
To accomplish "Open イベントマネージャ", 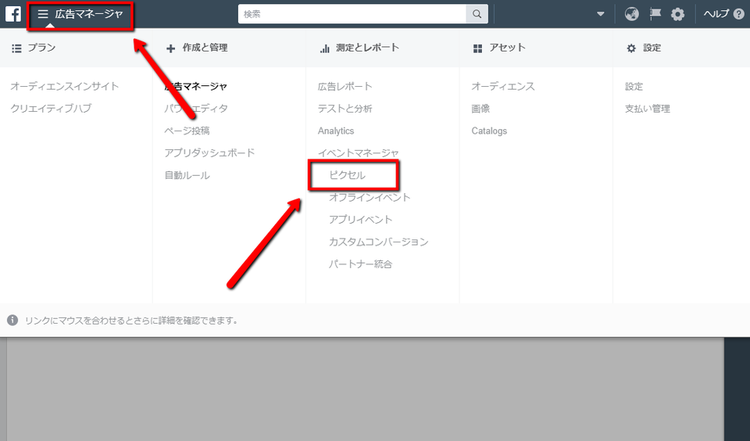I will pyautogui.click(x=358, y=153).
